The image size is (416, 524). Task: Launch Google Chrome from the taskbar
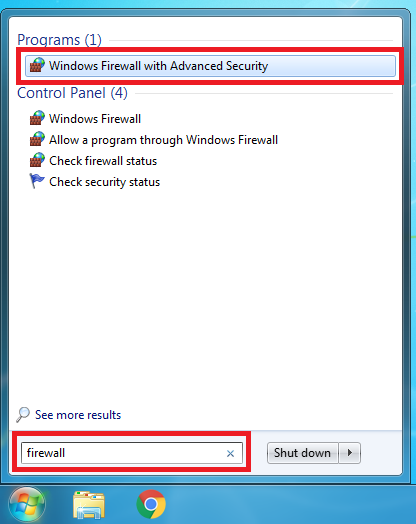[x=151, y=504]
